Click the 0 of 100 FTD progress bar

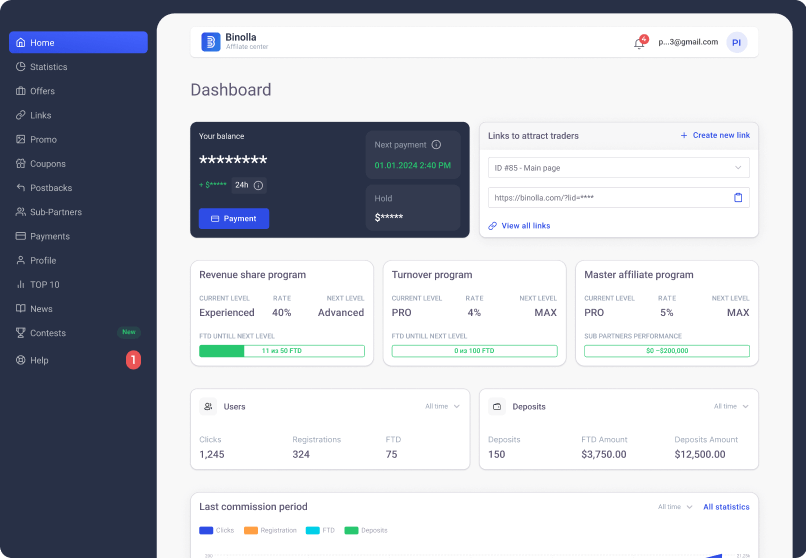[x=474, y=351]
